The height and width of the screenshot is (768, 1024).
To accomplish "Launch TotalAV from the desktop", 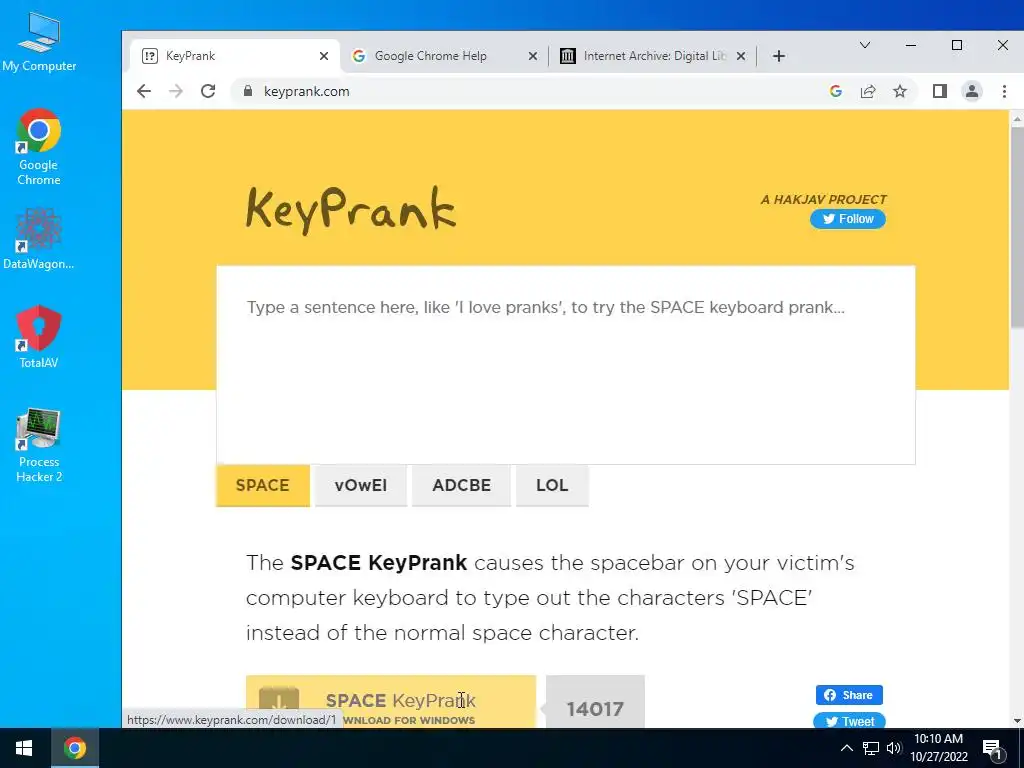I will pos(39,337).
